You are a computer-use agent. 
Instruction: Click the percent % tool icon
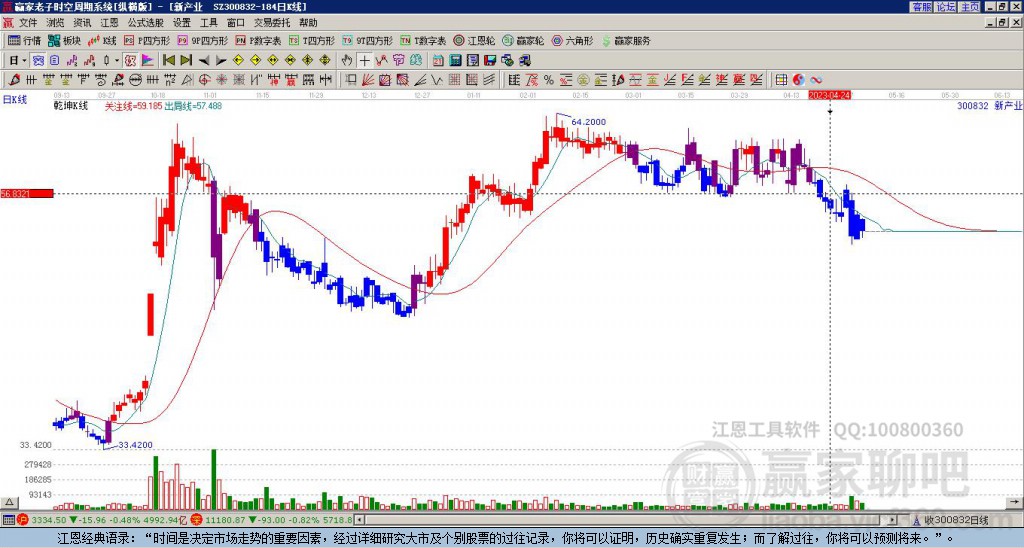[549, 80]
